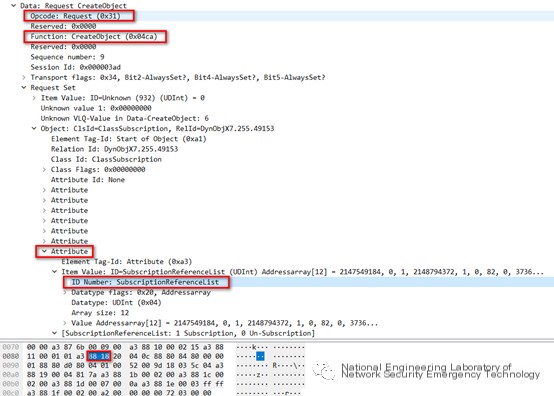Screen dimensions: 554x396
Task: Expand the Transport flags: 0x34 node
Action: coord(24,77)
